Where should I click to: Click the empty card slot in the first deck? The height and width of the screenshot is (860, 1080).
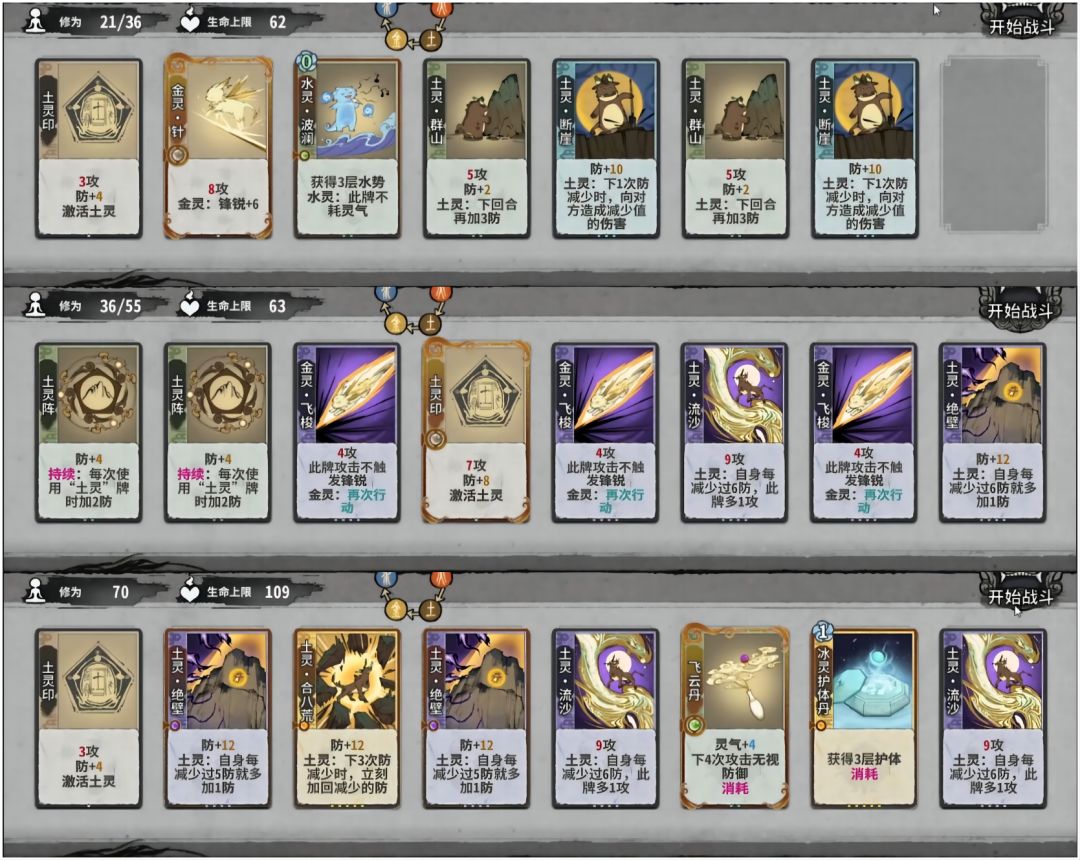point(993,144)
